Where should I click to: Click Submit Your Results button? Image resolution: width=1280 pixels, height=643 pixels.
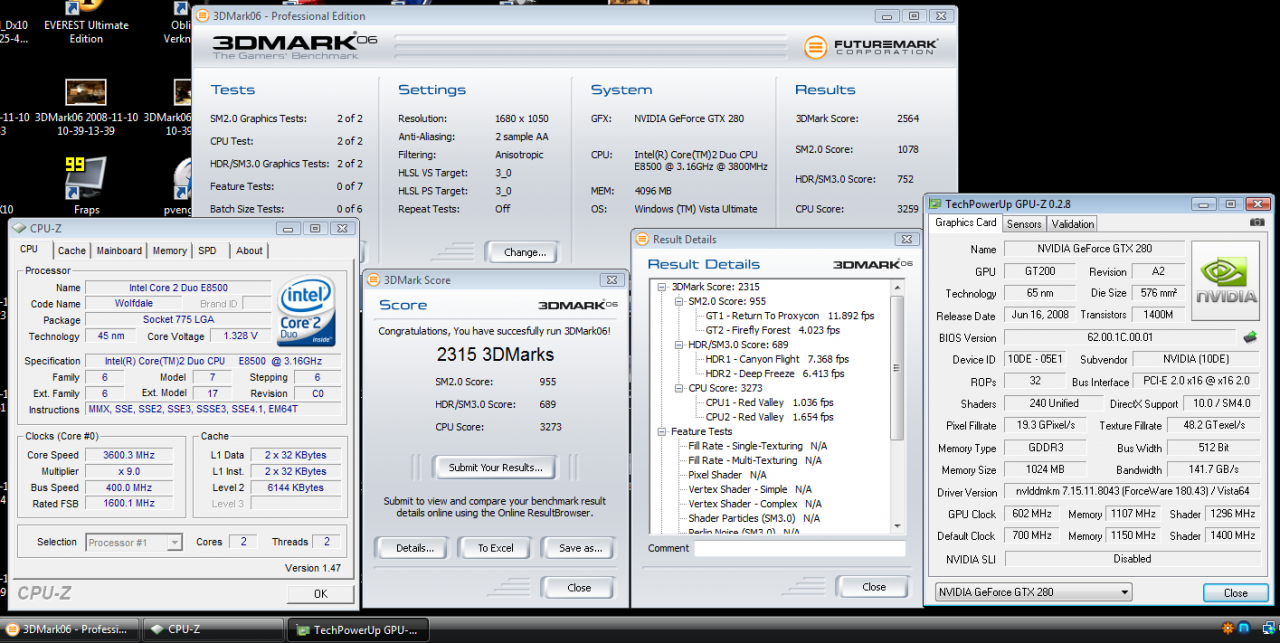pyautogui.click(x=496, y=467)
